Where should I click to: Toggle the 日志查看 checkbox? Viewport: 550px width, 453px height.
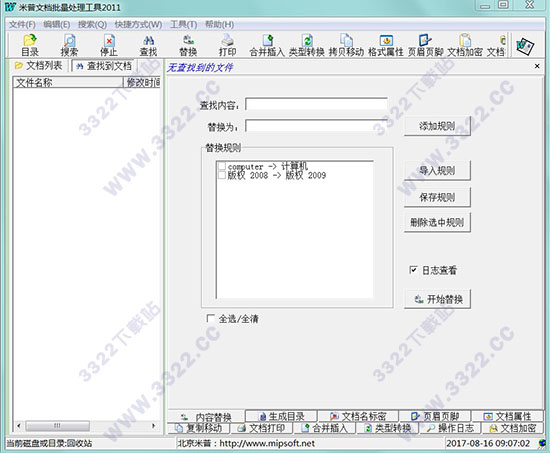click(x=413, y=270)
